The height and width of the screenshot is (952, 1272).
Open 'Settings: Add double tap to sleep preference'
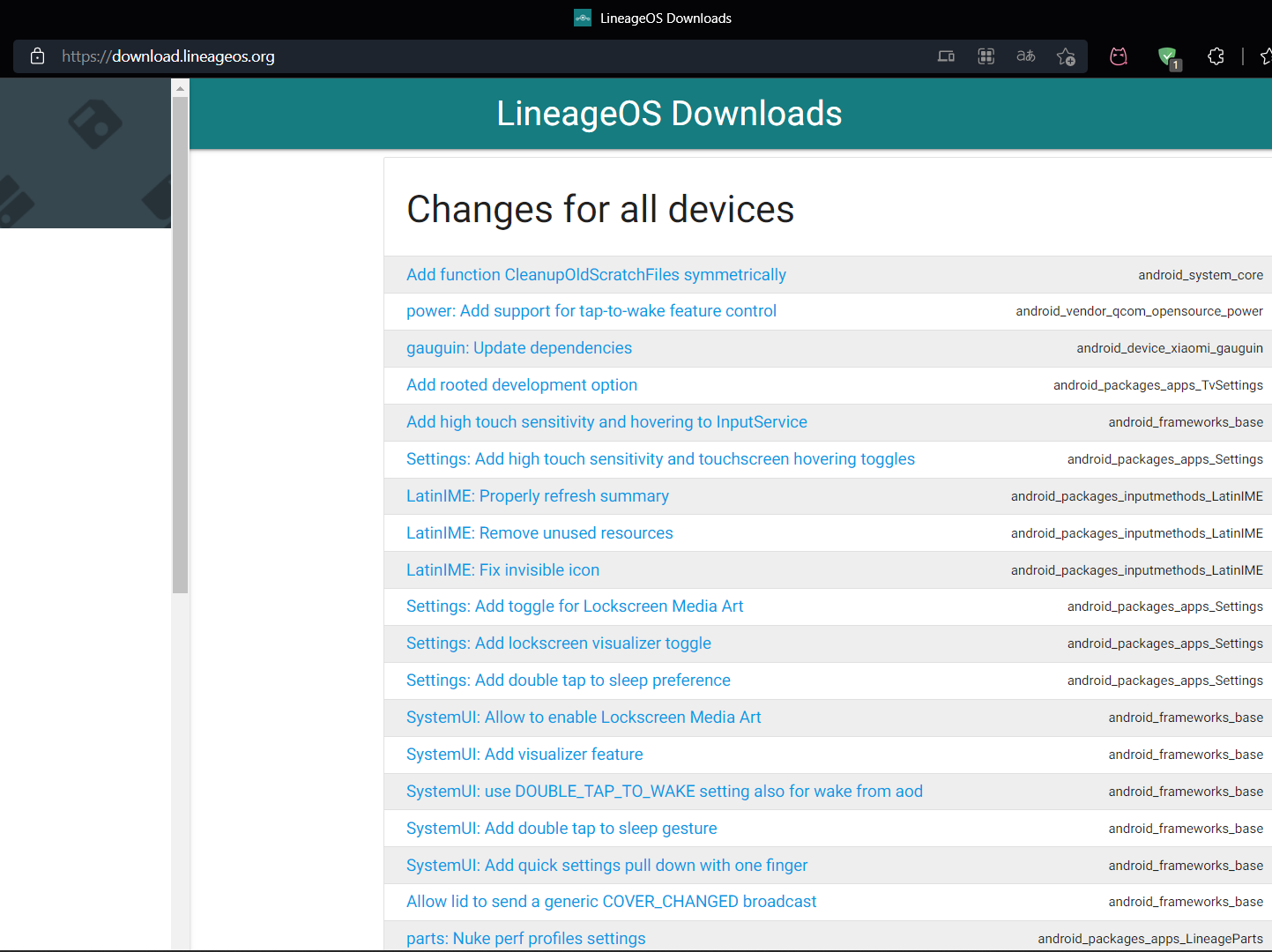(569, 681)
